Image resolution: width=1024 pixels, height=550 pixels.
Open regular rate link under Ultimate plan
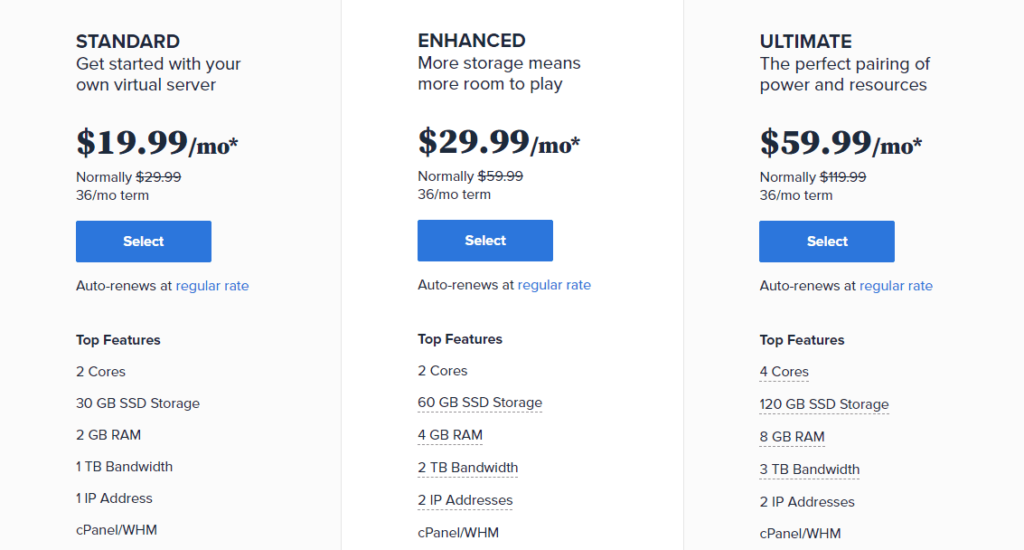click(x=896, y=286)
